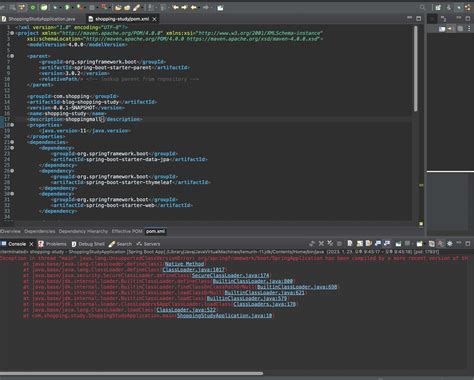This screenshot has width=474, height=380.
Task: Open ShoppingStudyApplication.java:10 stack trace link
Action: point(224,315)
